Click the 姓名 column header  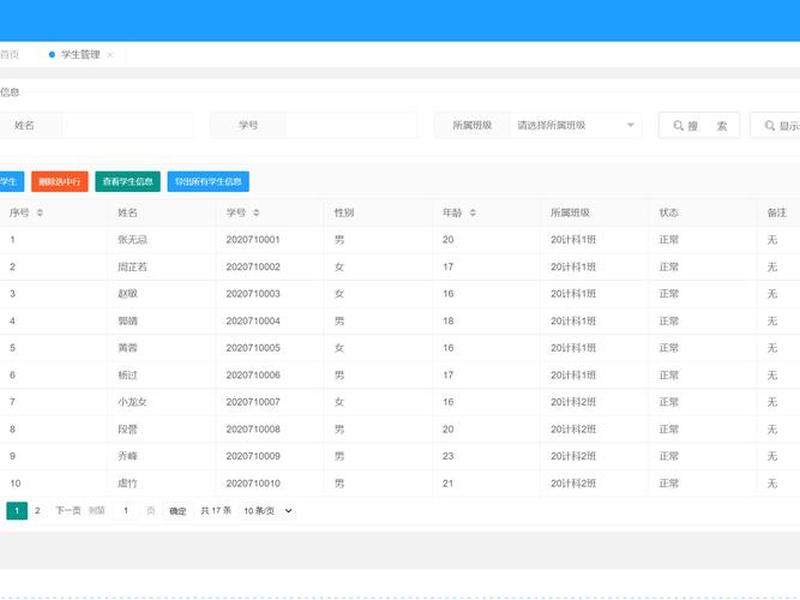point(128,213)
